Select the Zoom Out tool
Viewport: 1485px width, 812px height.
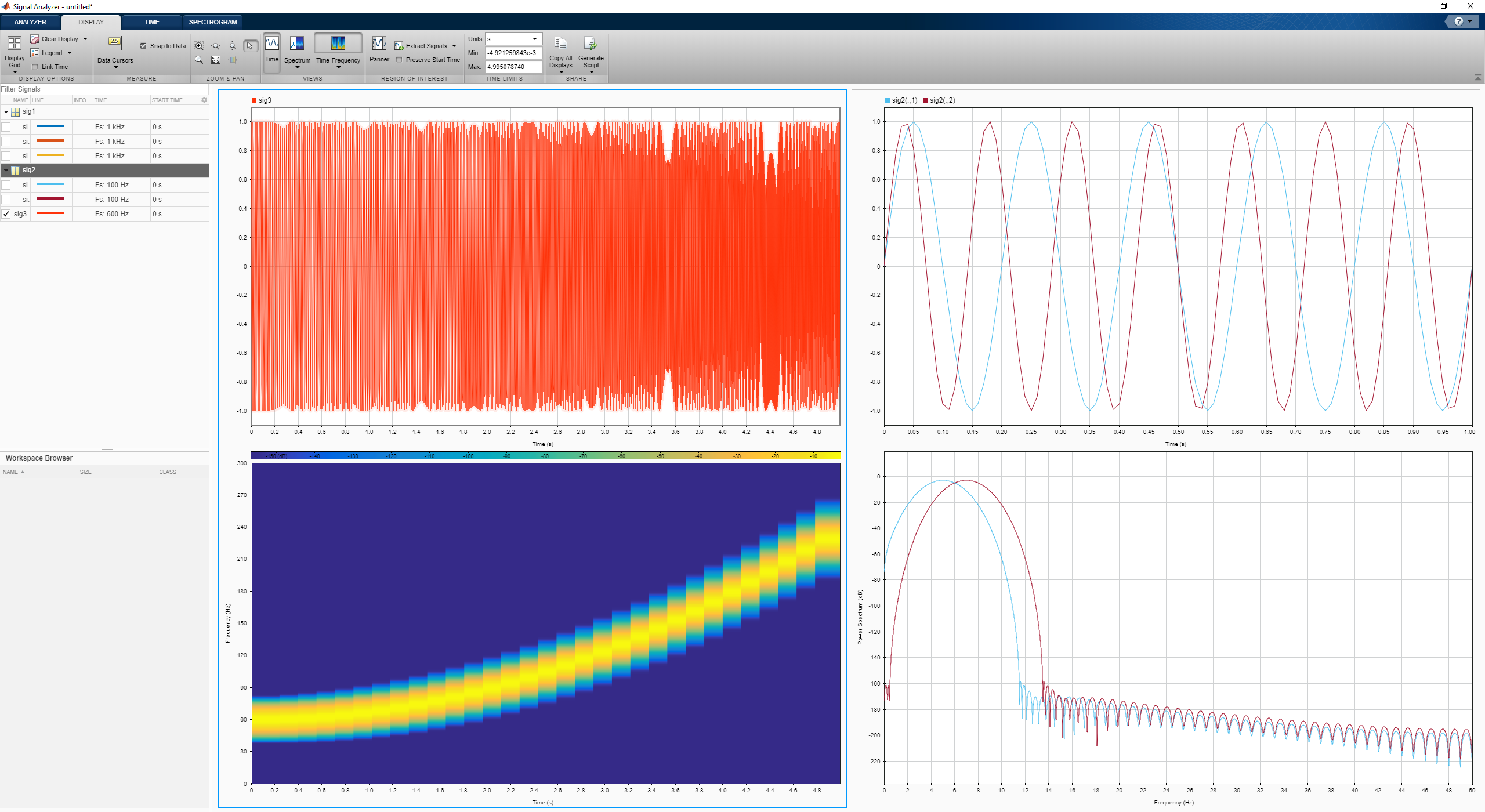(199, 60)
